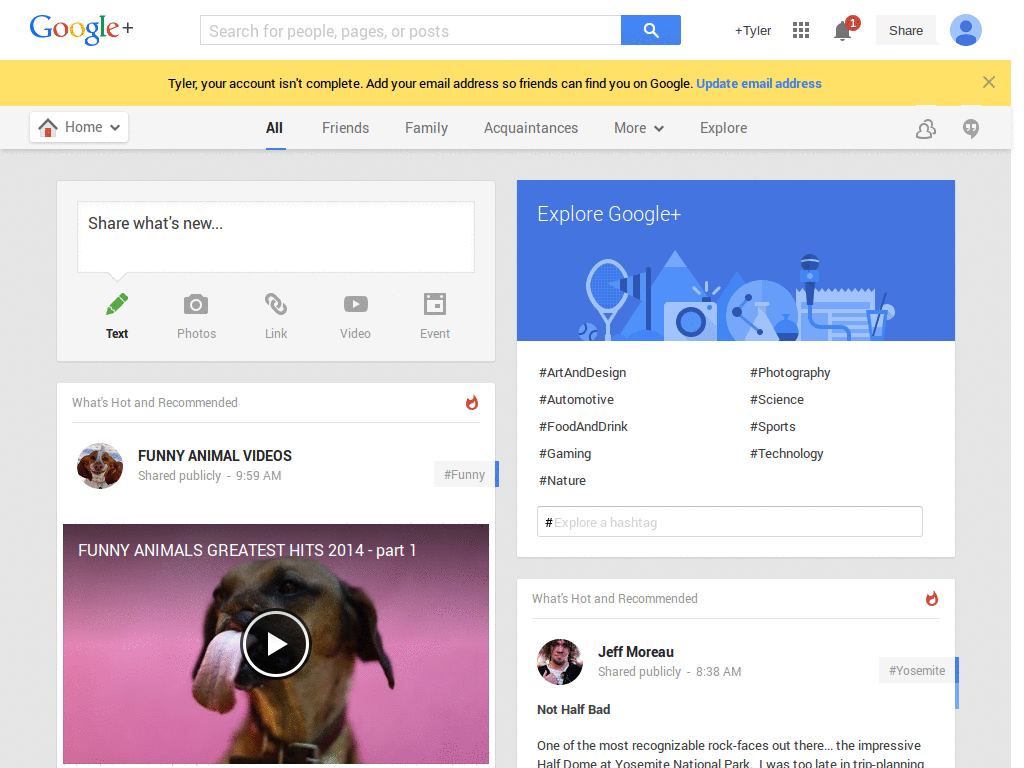Click the home icon in navigation
The height and width of the screenshot is (768, 1024).
click(x=48, y=127)
